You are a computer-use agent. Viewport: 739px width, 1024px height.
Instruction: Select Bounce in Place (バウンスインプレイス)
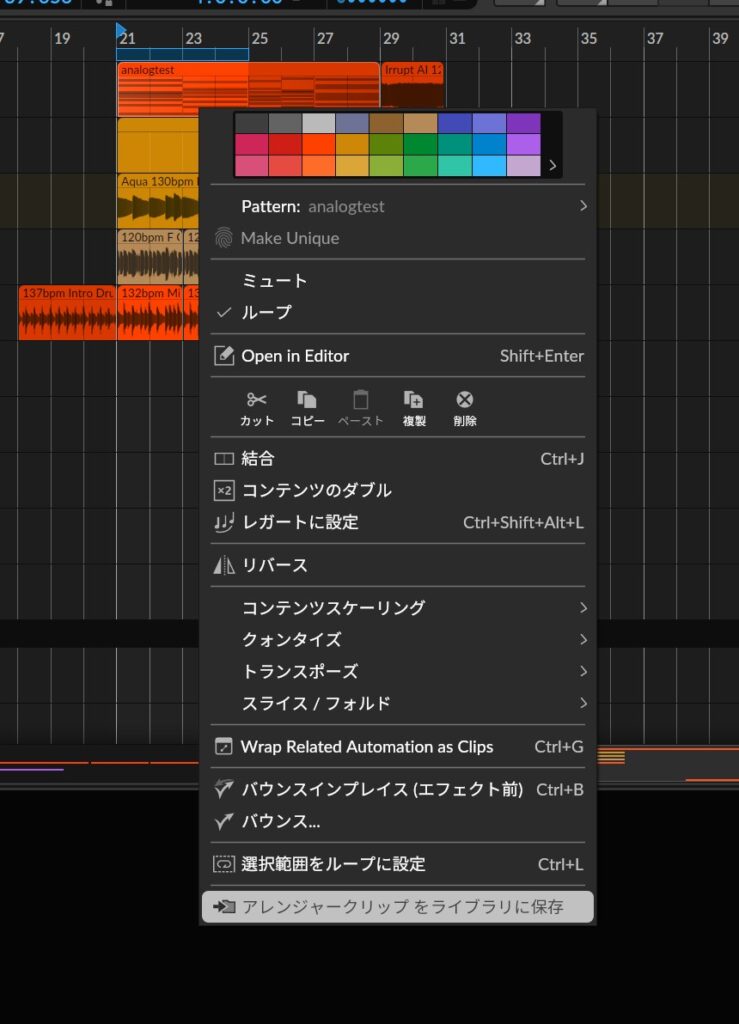382,790
